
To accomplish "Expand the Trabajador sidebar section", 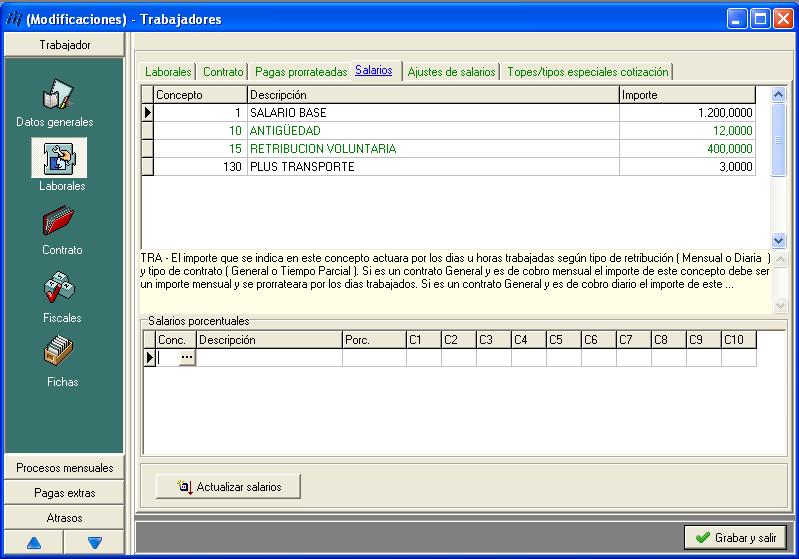I will (64, 45).
